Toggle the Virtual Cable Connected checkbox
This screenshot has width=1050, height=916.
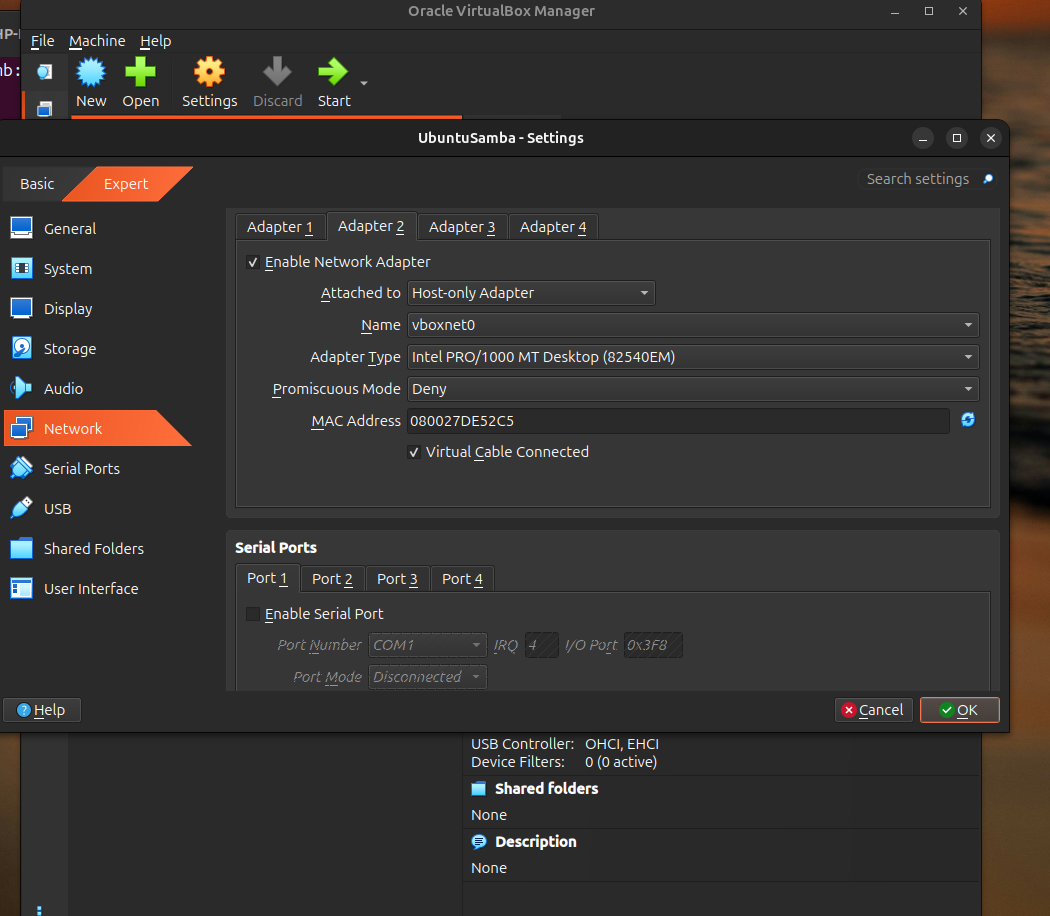tap(414, 452)
